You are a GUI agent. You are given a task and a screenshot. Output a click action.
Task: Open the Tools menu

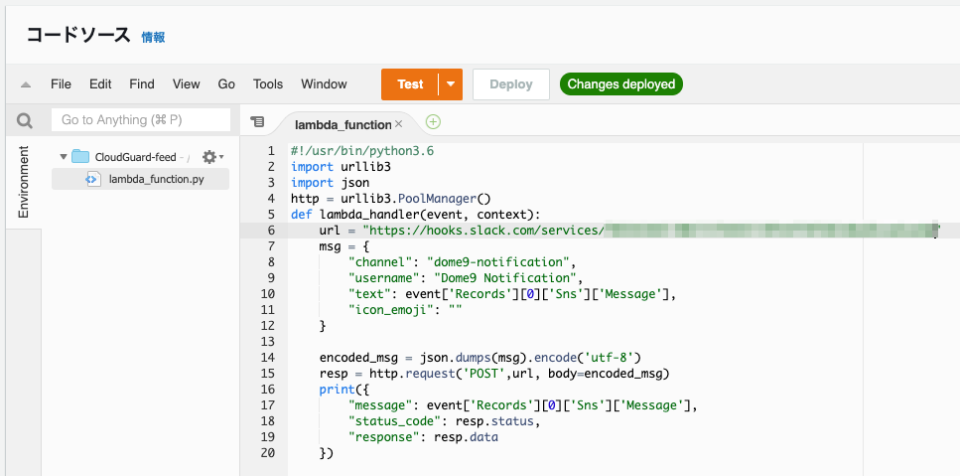268,84
